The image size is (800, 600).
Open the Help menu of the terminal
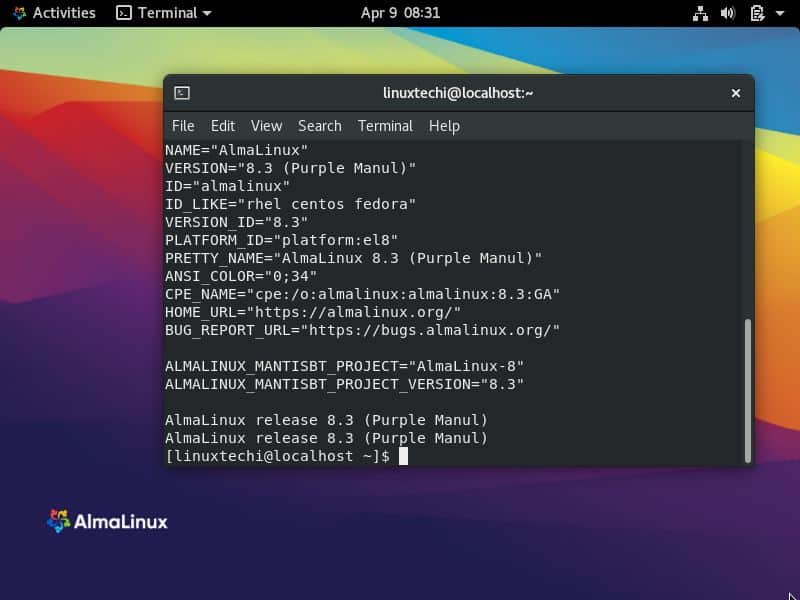[444, 126]
